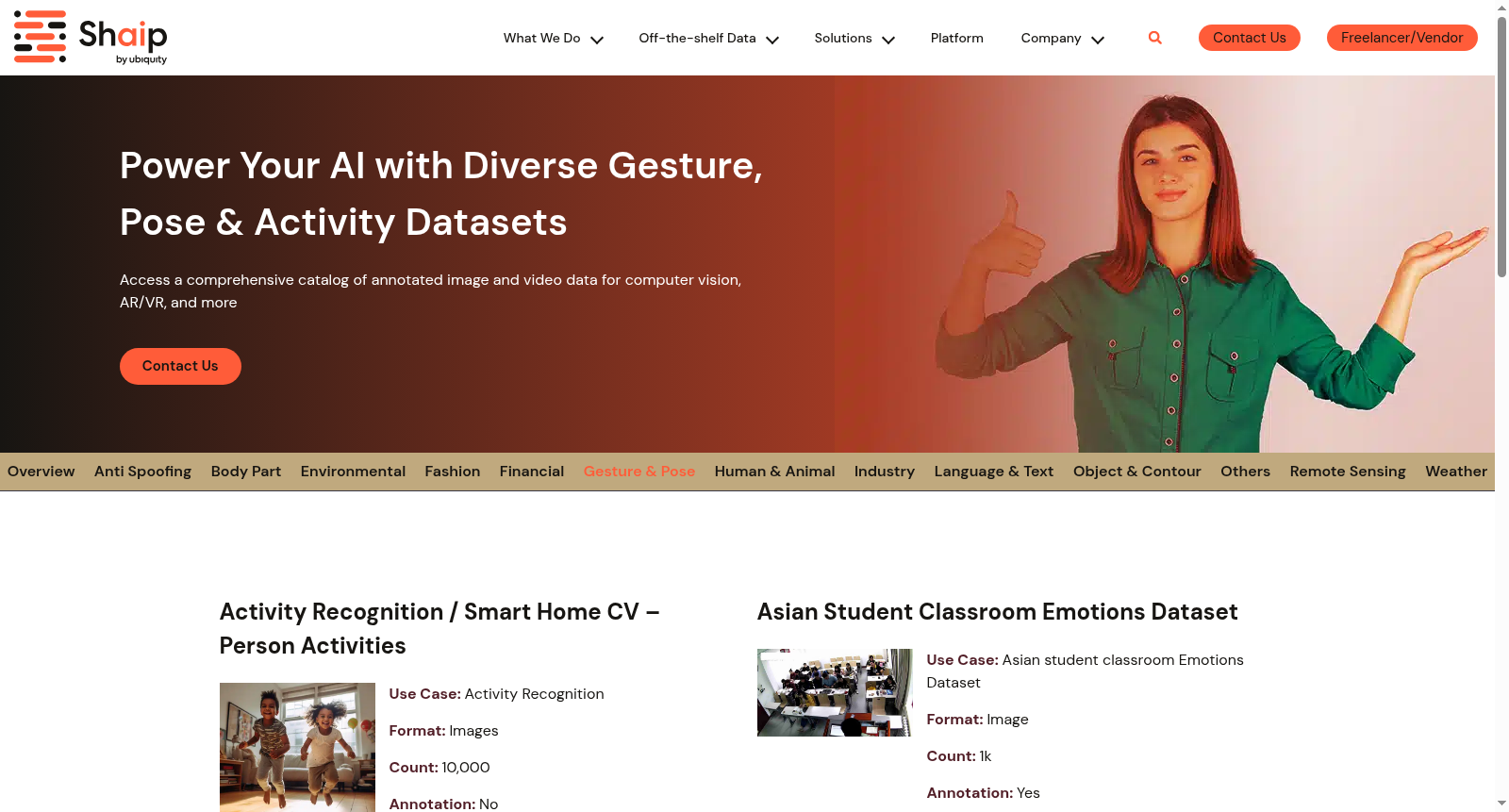The height and width of the screenshot is (812, 1509).
Task: Select the Financial category tab
Action: [532, 472]
